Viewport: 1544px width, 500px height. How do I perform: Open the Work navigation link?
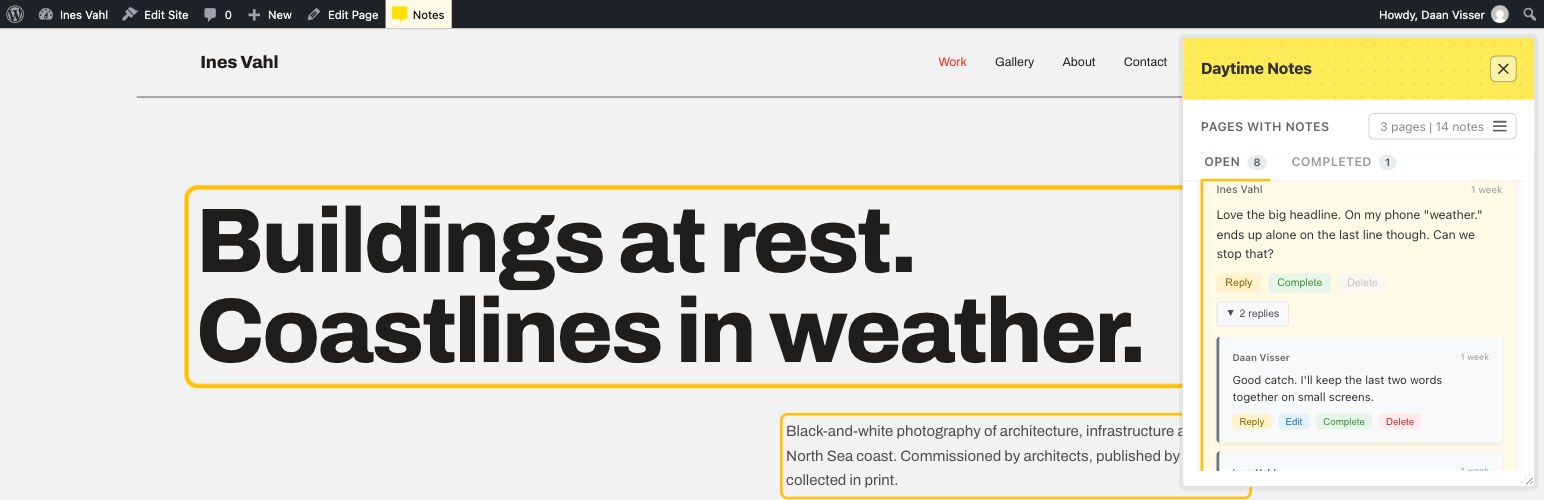pos(952,62)
